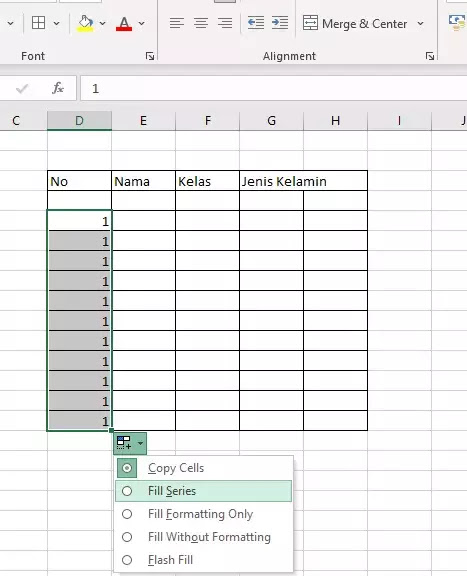Choose Flash Fill option

click(204, 560)
